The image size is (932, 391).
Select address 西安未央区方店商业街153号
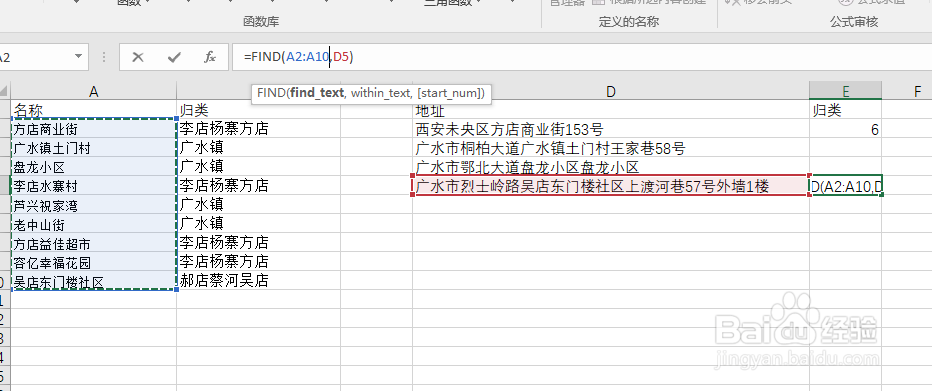(610, 129)
